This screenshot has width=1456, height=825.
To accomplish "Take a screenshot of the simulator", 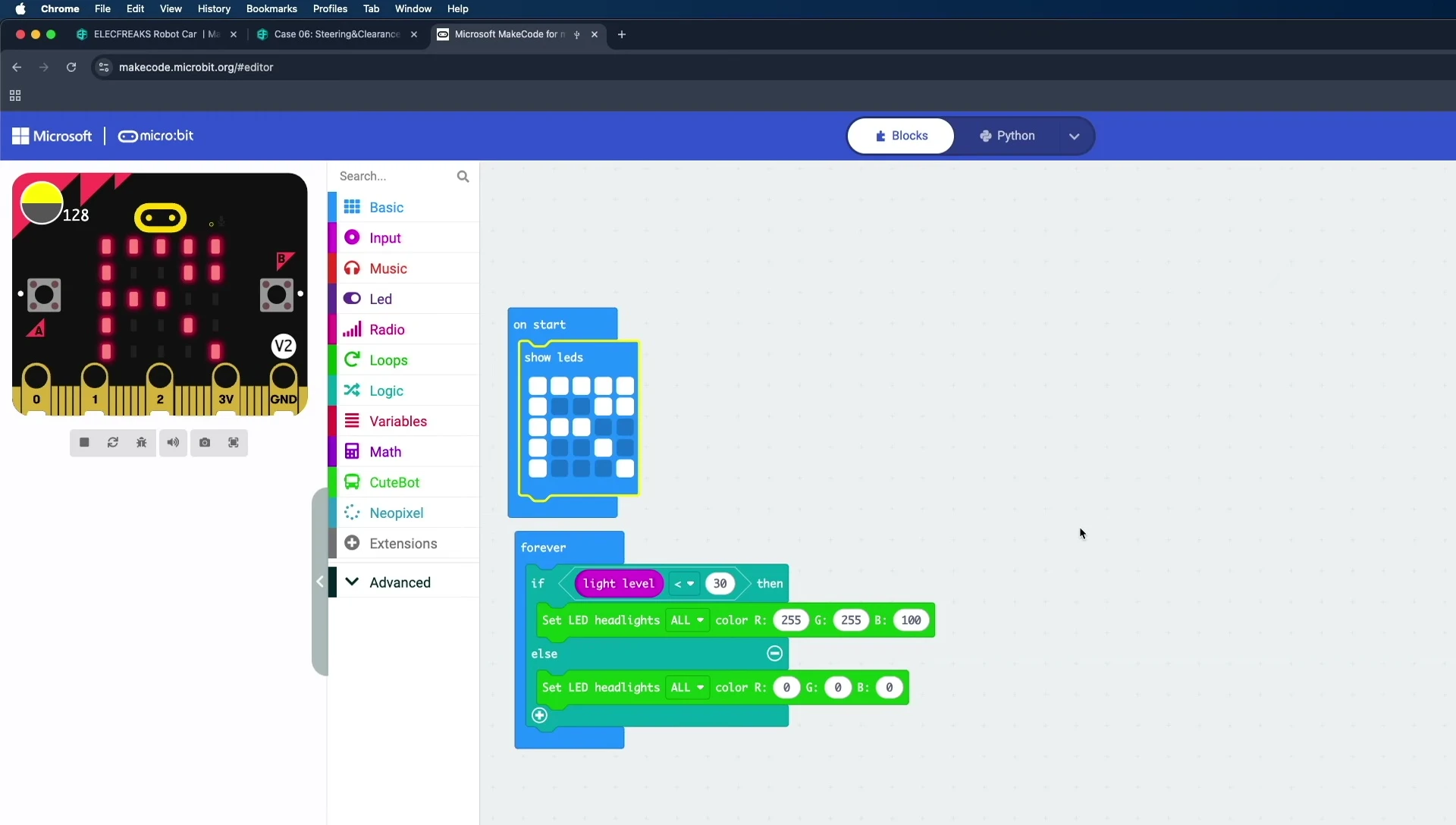I will [205, 443].
